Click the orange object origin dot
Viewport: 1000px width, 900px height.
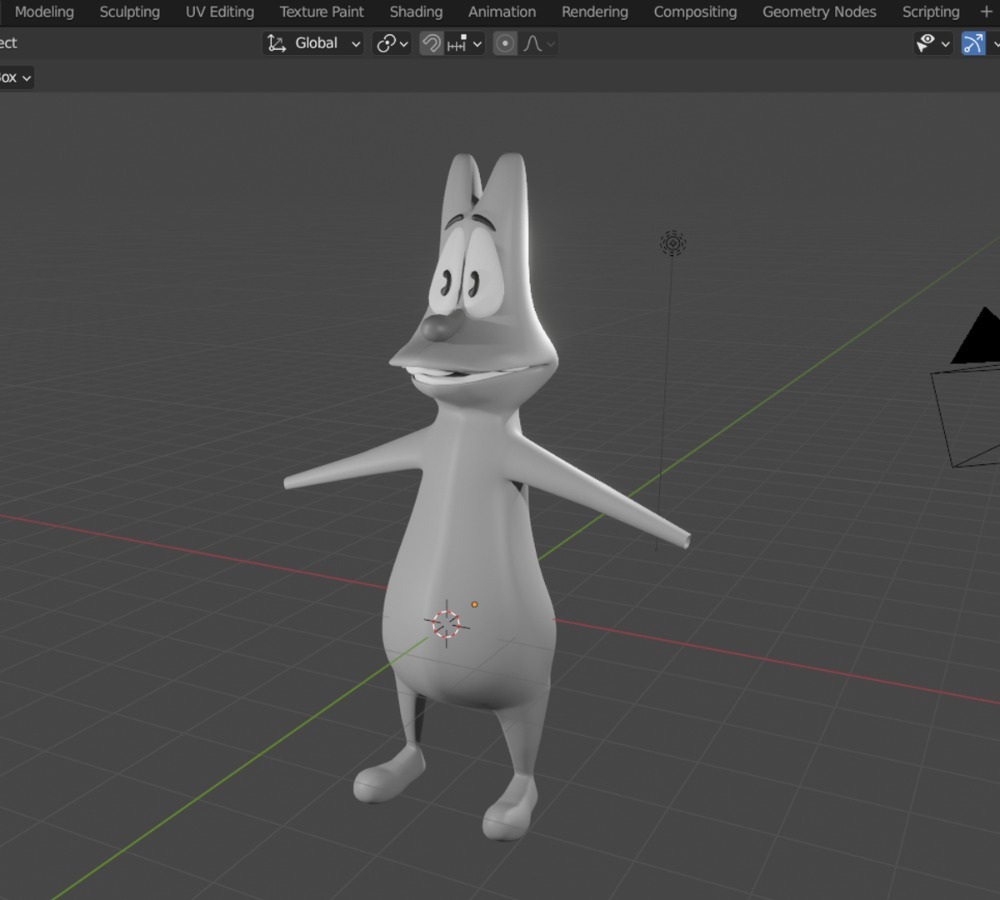coord(474,604)
